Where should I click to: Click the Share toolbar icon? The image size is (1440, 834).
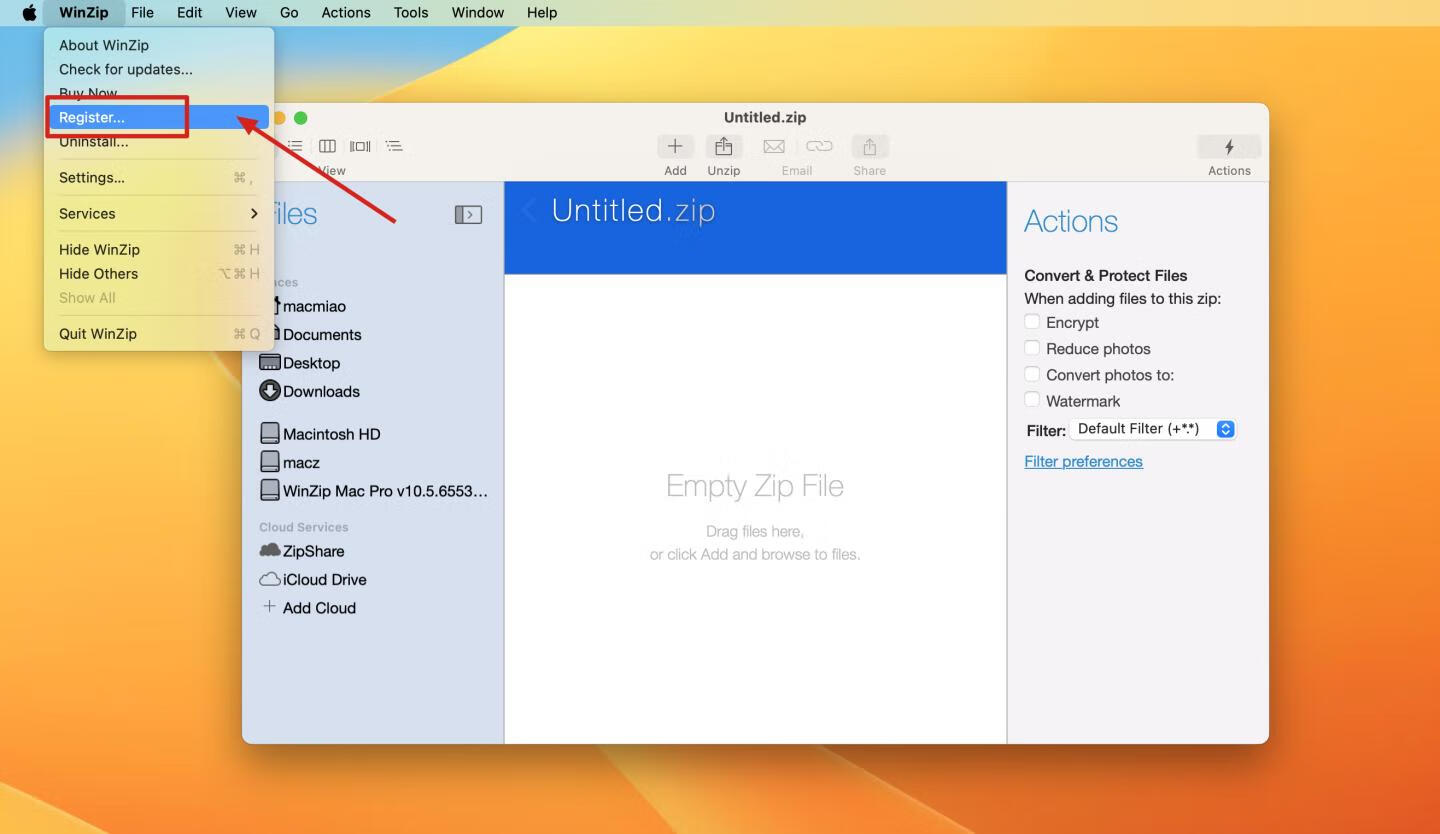870,146
